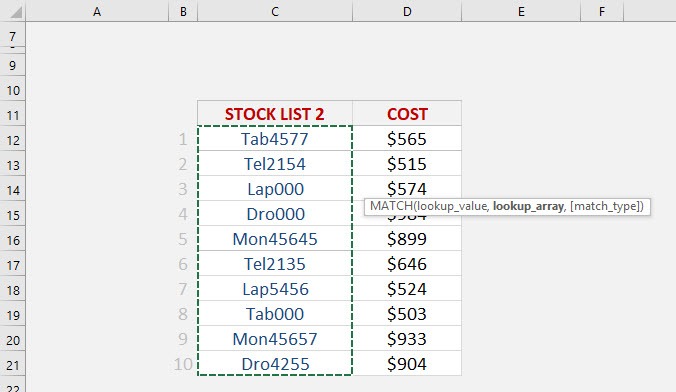Click index number 3 beside Lap000
Image resolution: width=676 pixels, height=392 pixels.
click(183, 189)
